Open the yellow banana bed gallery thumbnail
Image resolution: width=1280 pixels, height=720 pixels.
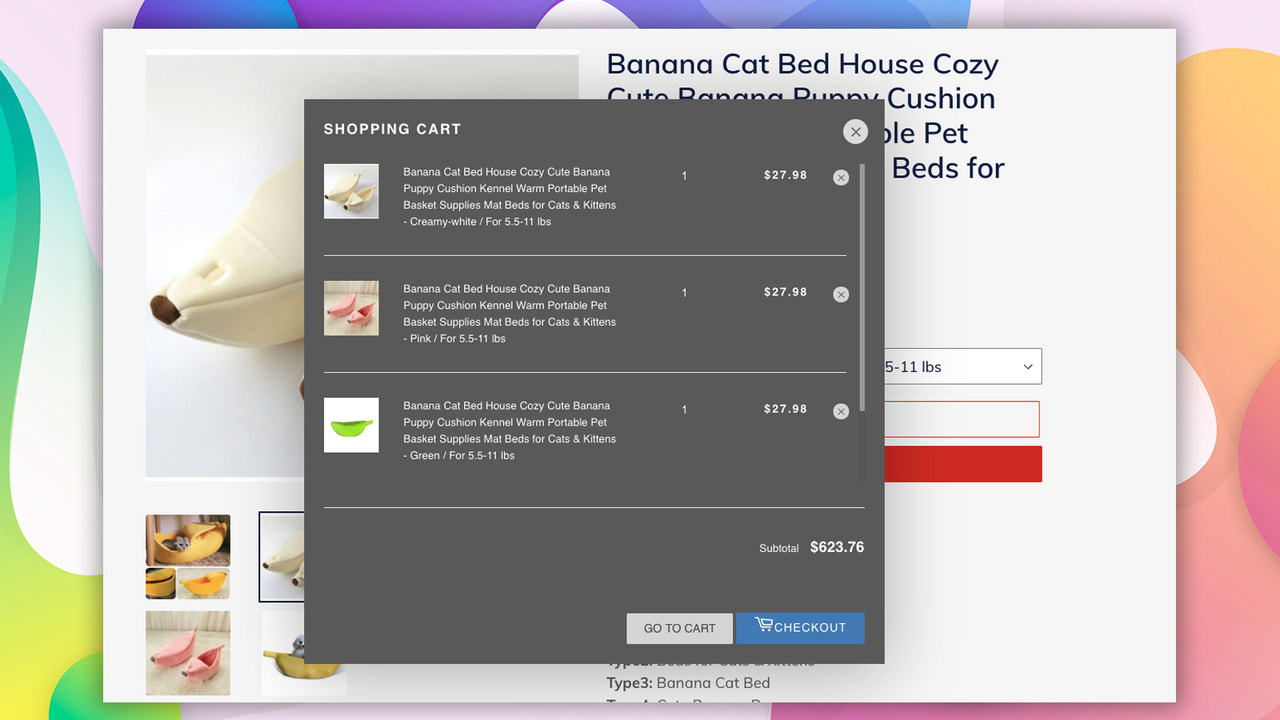(x=187, y=557)
